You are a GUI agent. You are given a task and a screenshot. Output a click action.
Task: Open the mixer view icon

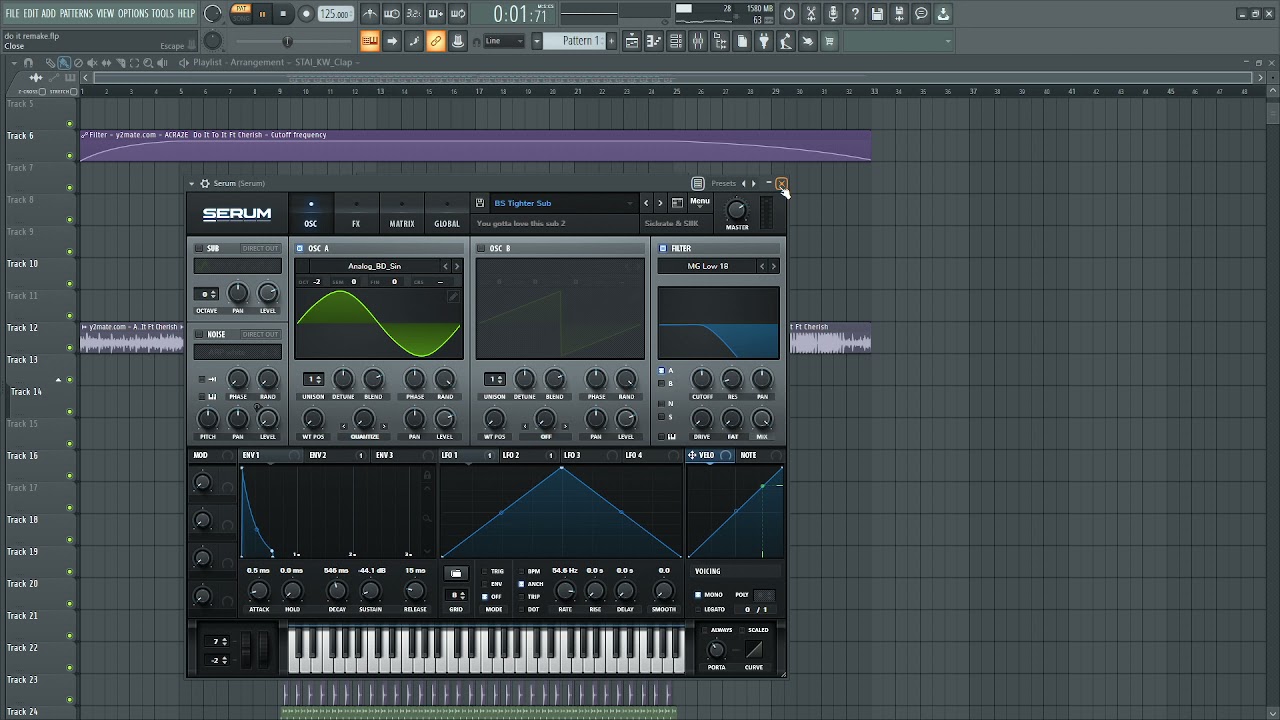tap(698, 41)
